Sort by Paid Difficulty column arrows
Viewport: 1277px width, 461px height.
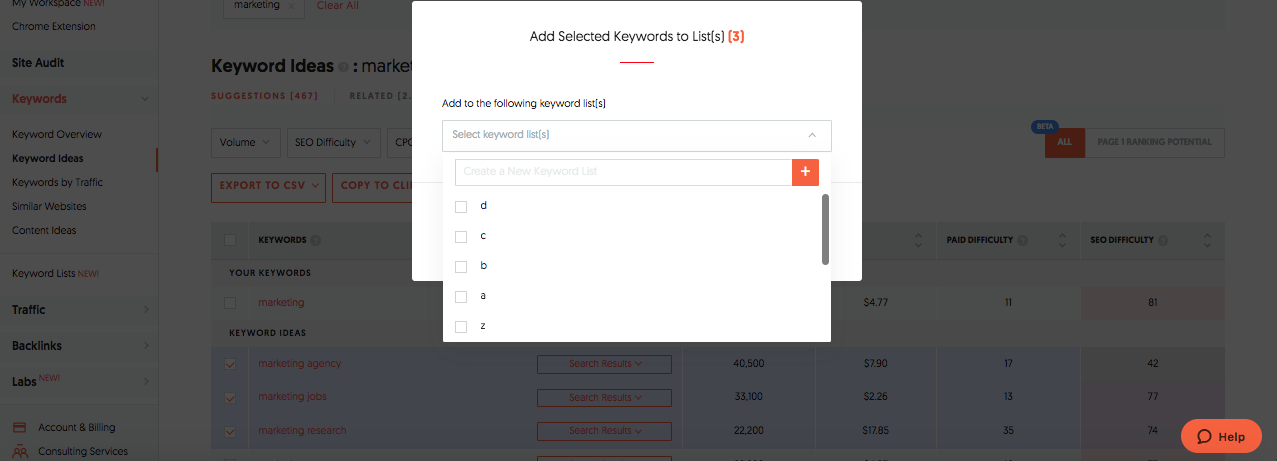click(1062, 241)
